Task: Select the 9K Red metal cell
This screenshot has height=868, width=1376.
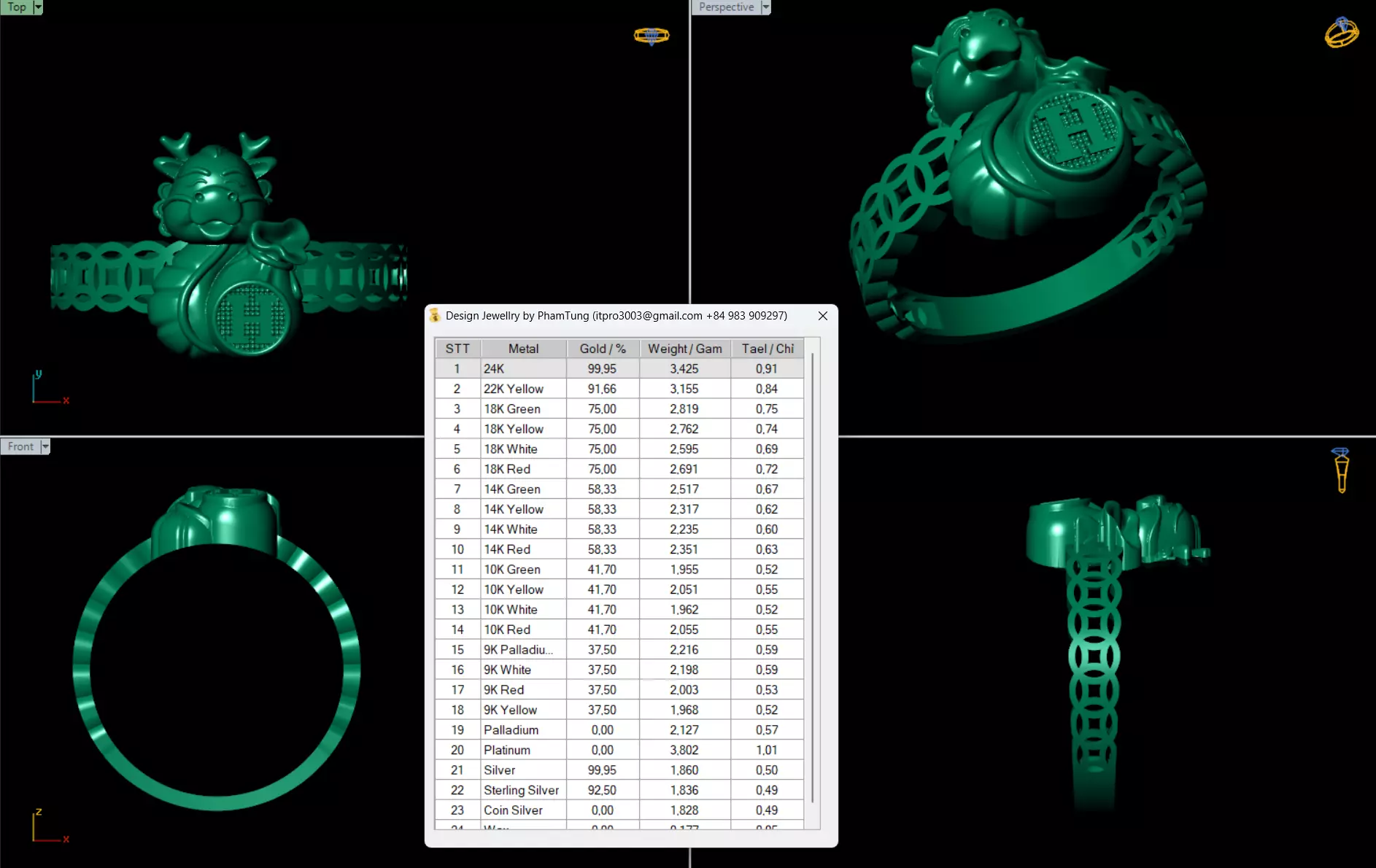Action: pos(523,690)
